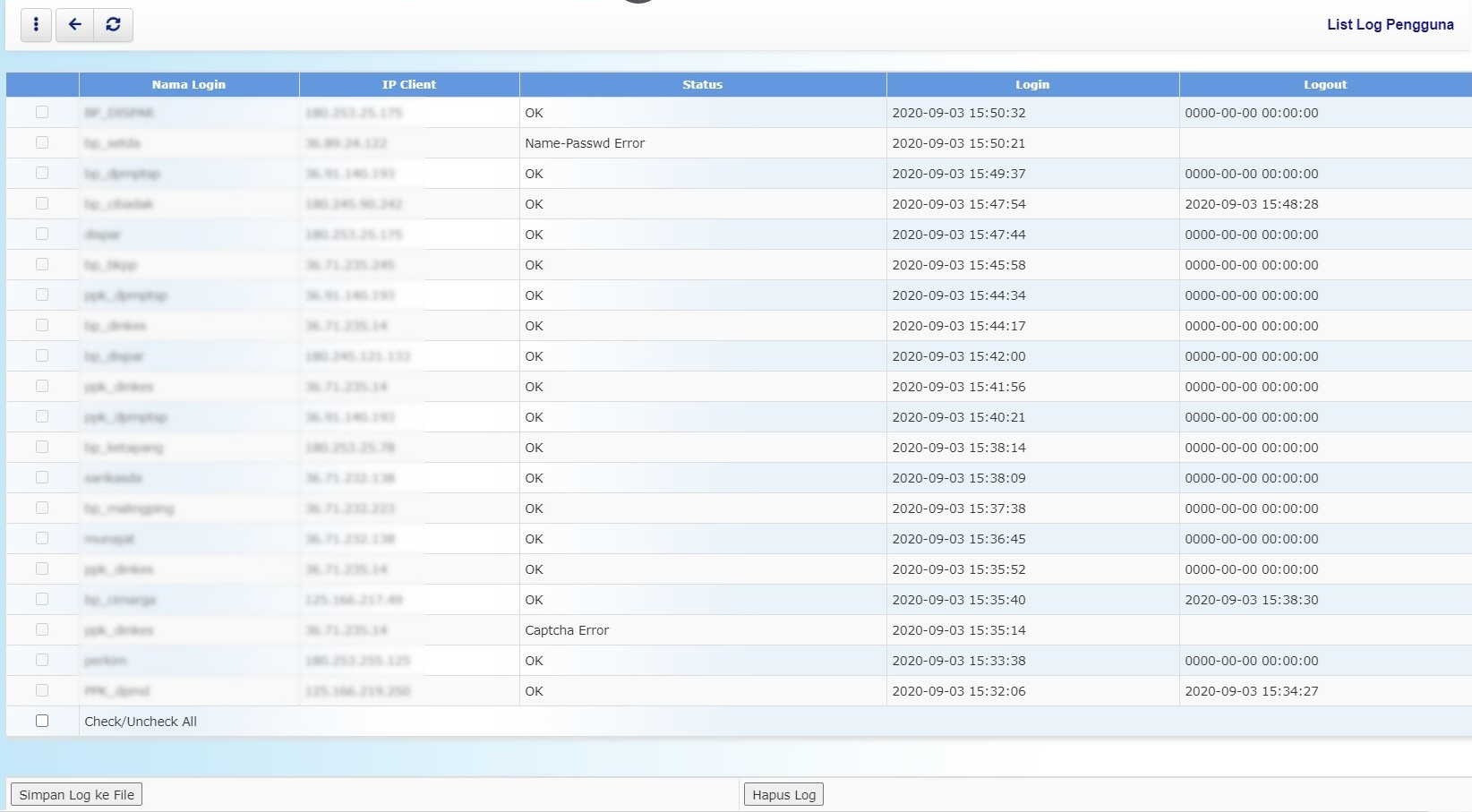Click login time '2020-09-03 15:47:44'
Viewport: 1472px width, 812px height.
[x=959, y=235]
